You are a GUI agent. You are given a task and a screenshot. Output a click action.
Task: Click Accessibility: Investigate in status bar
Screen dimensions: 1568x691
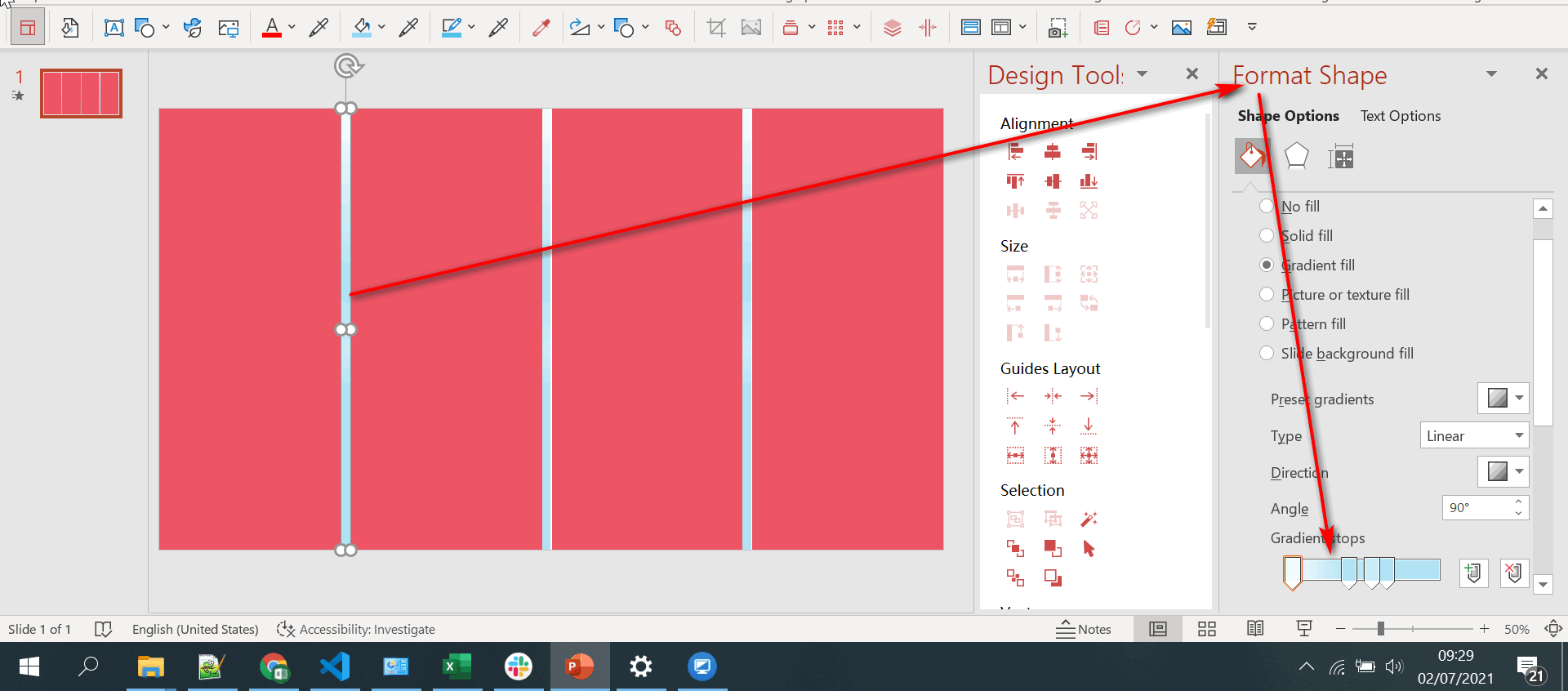(x=356, y=629)
